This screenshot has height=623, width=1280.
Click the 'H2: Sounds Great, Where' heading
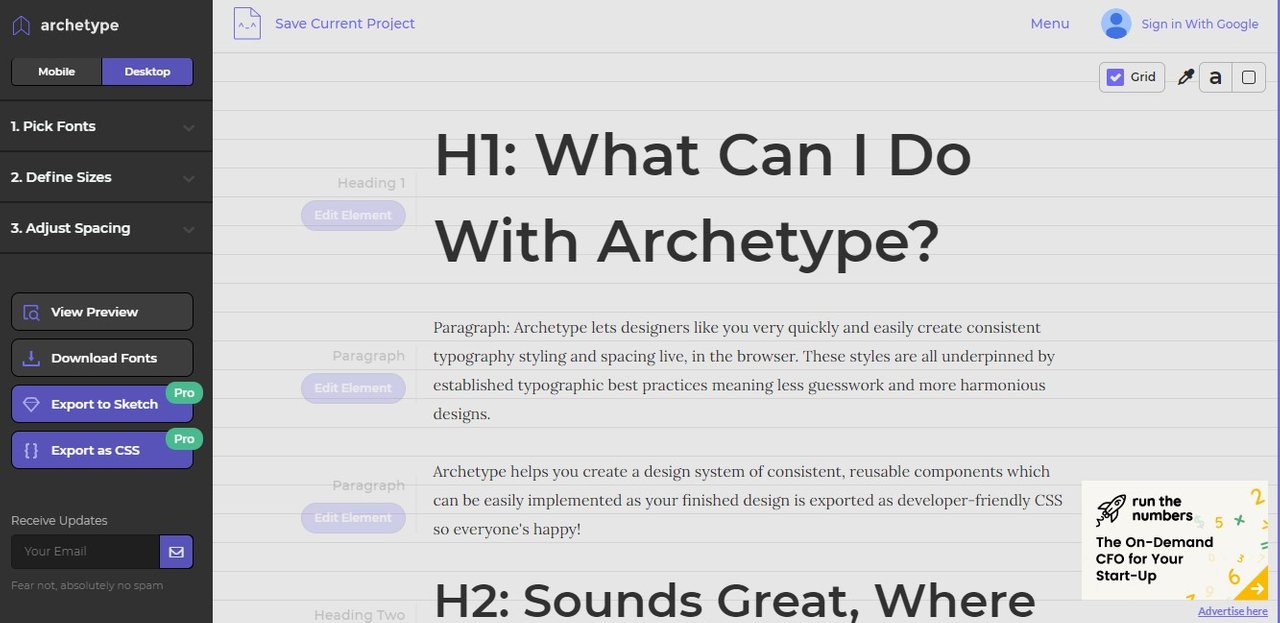tap(735, 600)
